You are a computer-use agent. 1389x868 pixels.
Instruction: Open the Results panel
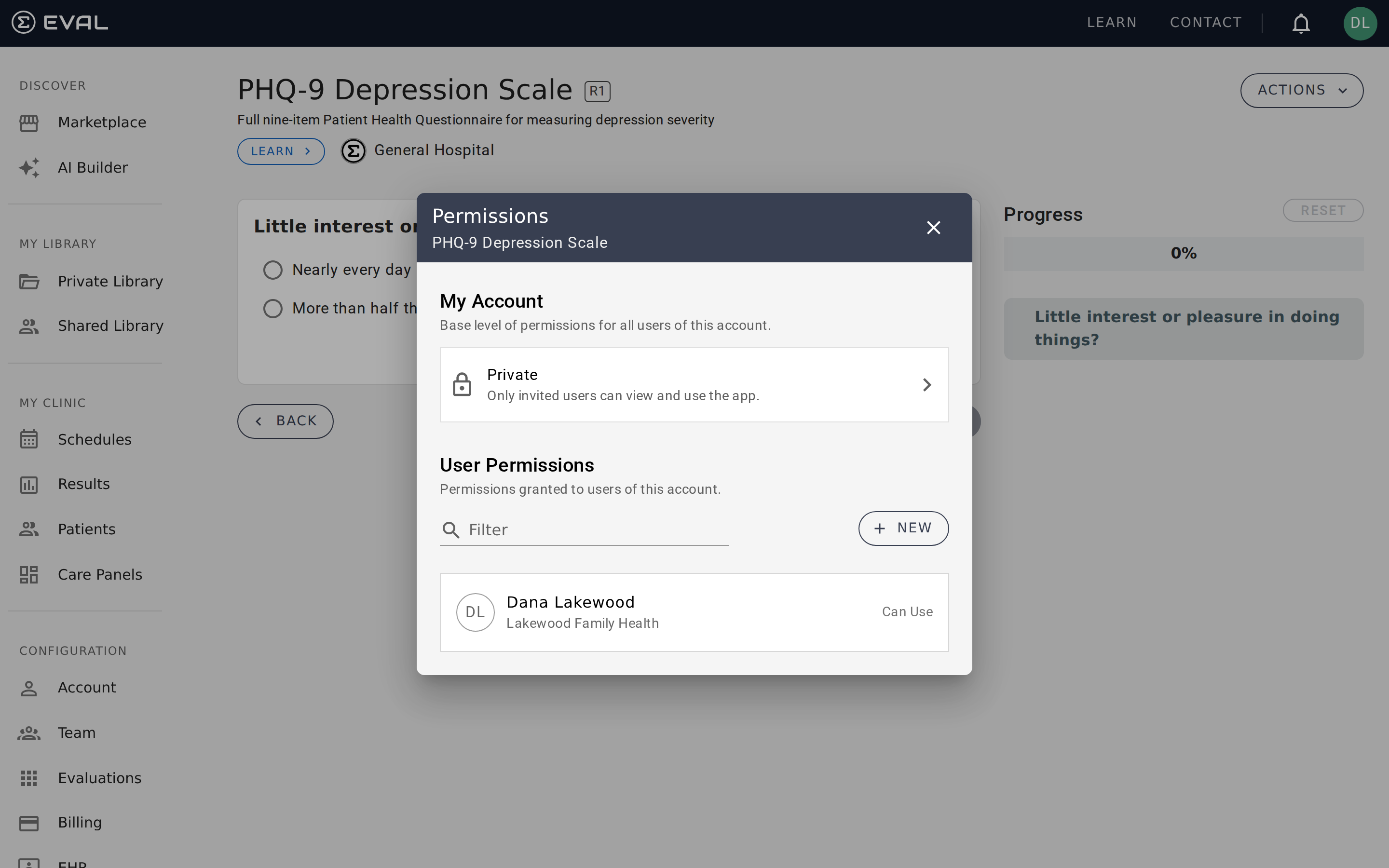click(x=84, y=483)
